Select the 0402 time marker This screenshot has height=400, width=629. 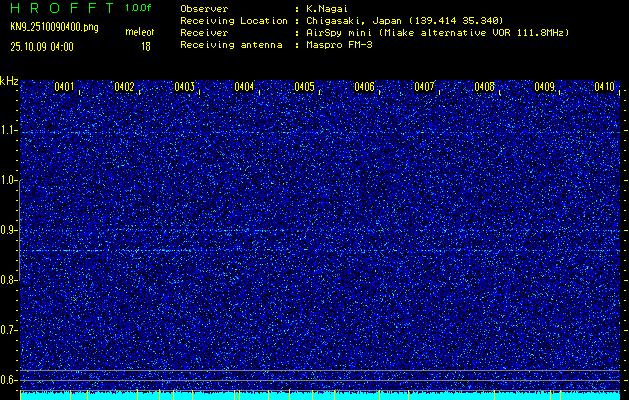tap(124, 87)
